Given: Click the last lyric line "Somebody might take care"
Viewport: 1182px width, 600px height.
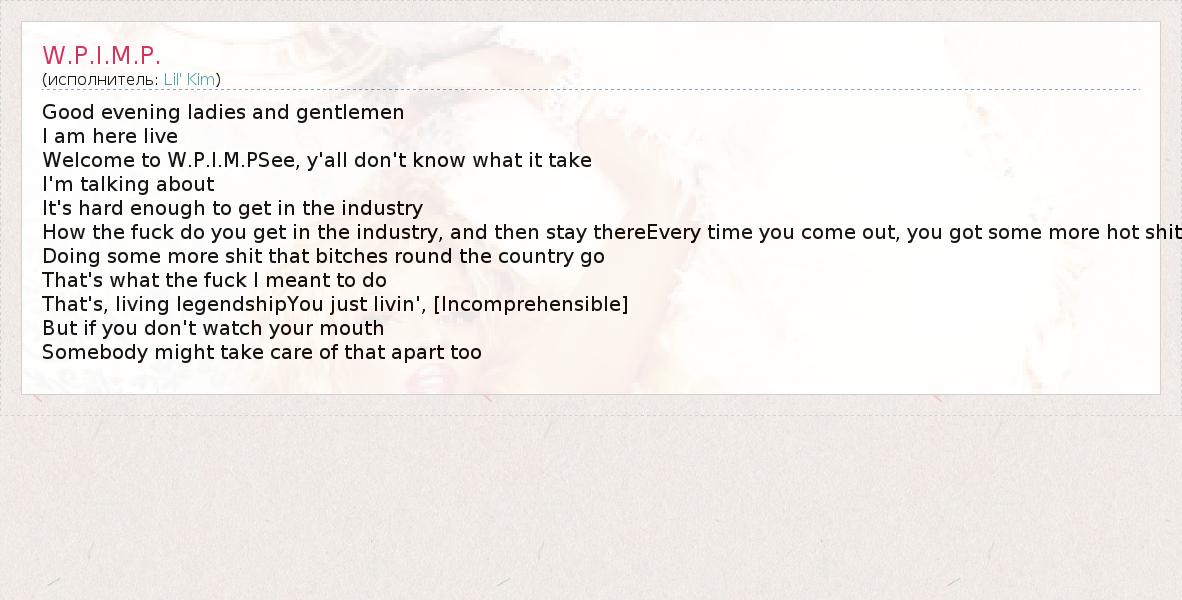Looking at the screenshot, I should tap(262, 352).
